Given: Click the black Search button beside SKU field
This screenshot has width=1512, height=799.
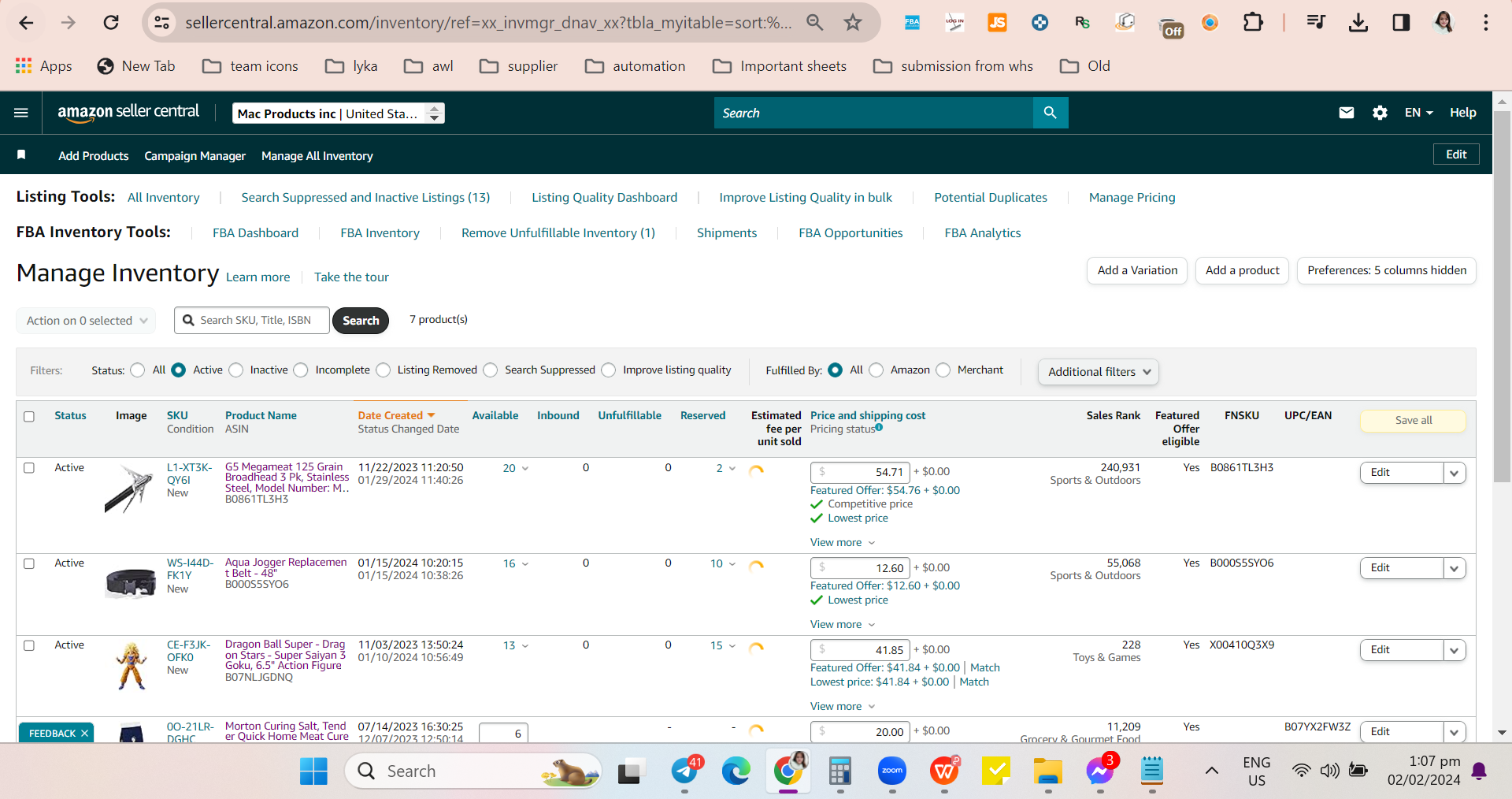Looking at the screenshot, I should [x=361, y=321].
